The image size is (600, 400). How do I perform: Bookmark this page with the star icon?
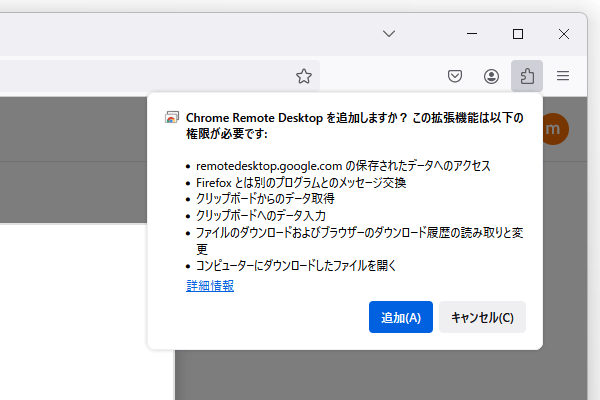(x=304, y=76)
